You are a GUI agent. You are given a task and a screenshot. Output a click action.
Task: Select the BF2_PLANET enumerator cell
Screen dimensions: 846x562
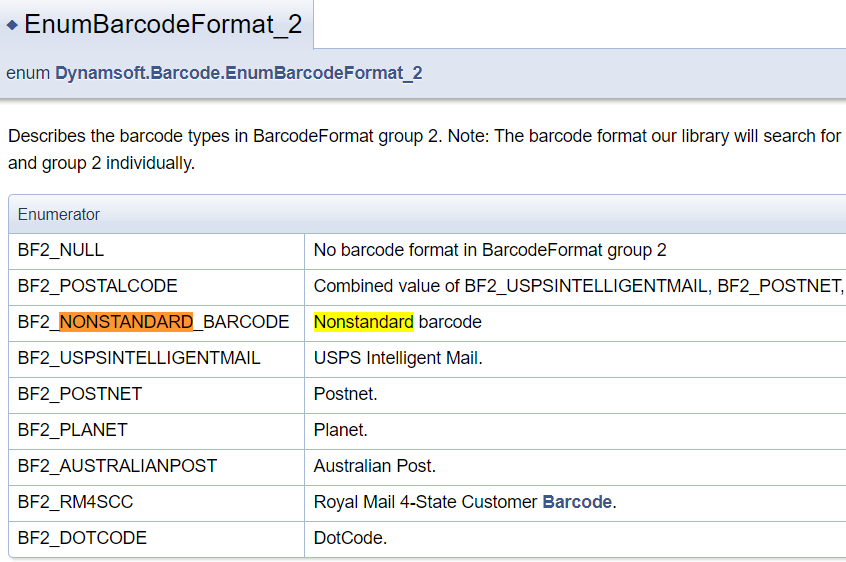[73, 430]
